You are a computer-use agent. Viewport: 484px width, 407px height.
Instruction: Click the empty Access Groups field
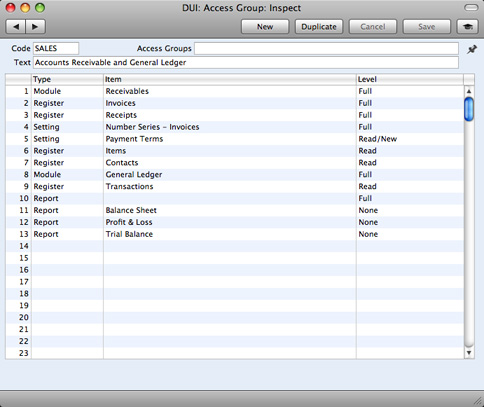point(326,48)
